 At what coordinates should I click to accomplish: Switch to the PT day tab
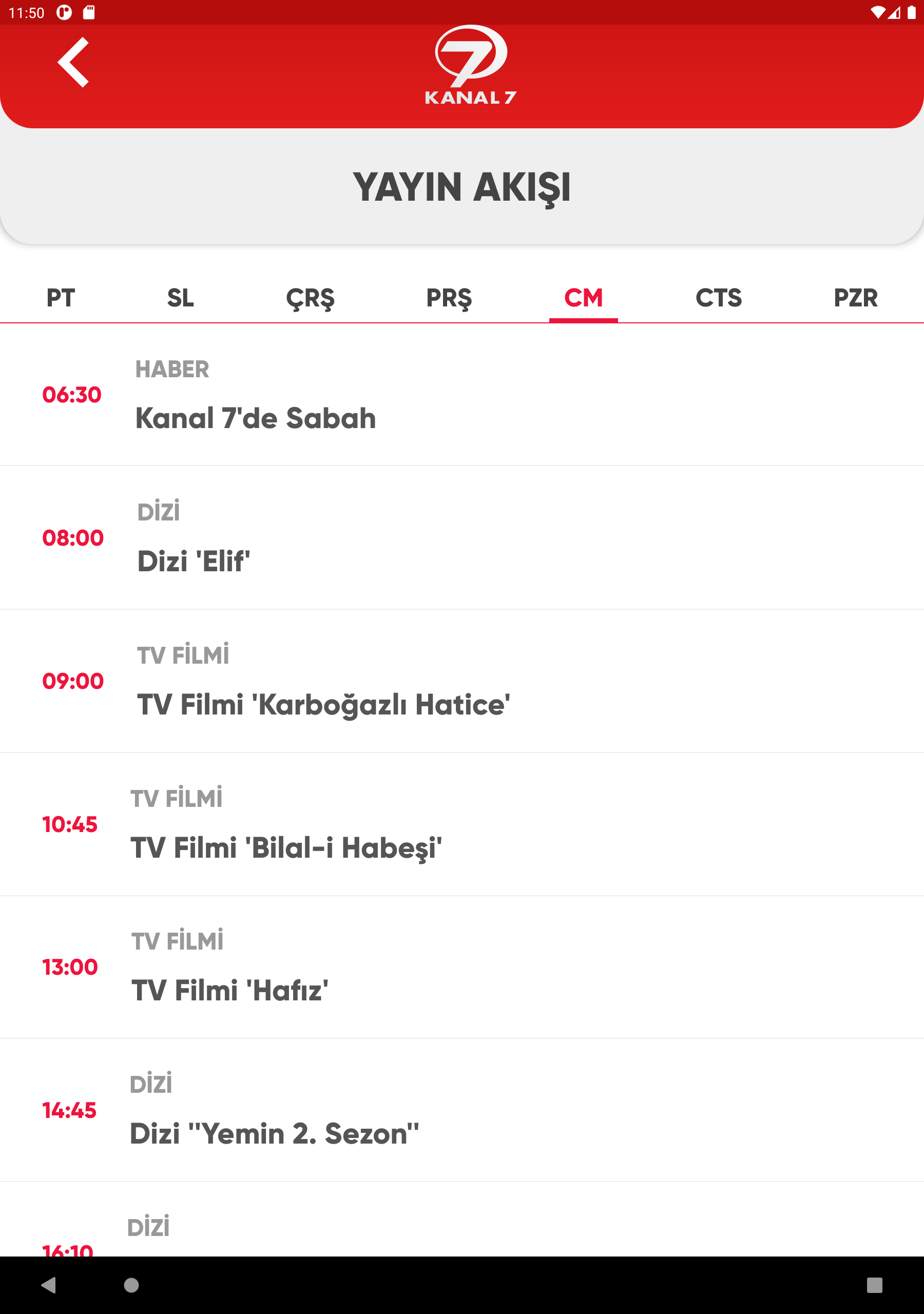click(61, 298)
